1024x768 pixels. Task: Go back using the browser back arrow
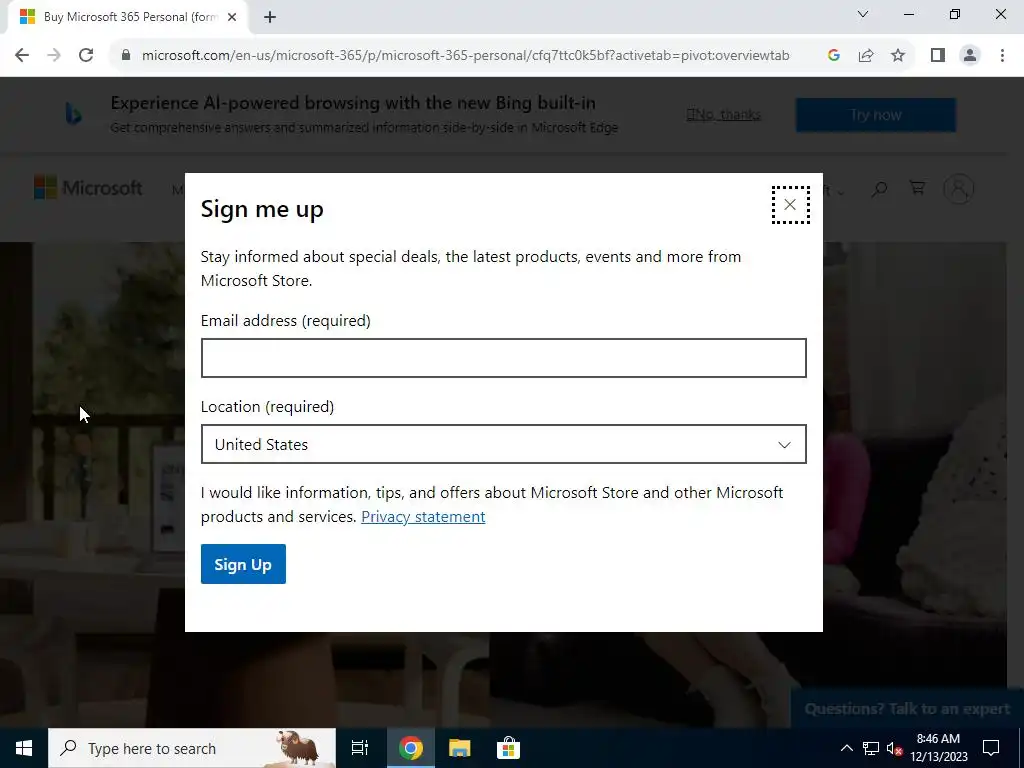22,55
